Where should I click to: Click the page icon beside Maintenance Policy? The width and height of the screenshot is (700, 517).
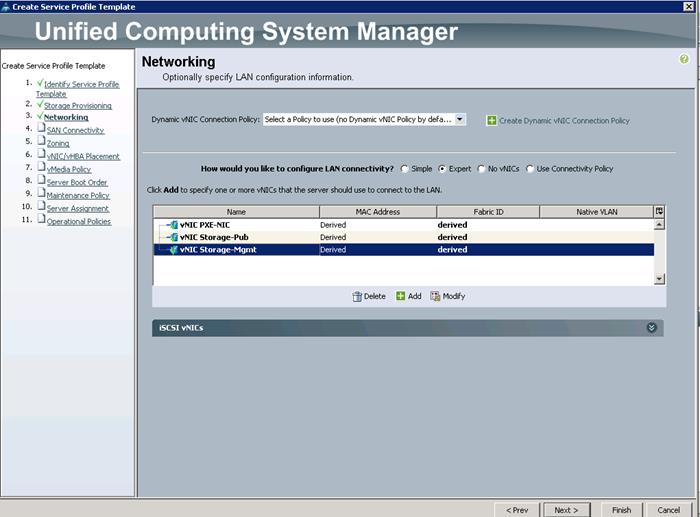pos(41,193)
